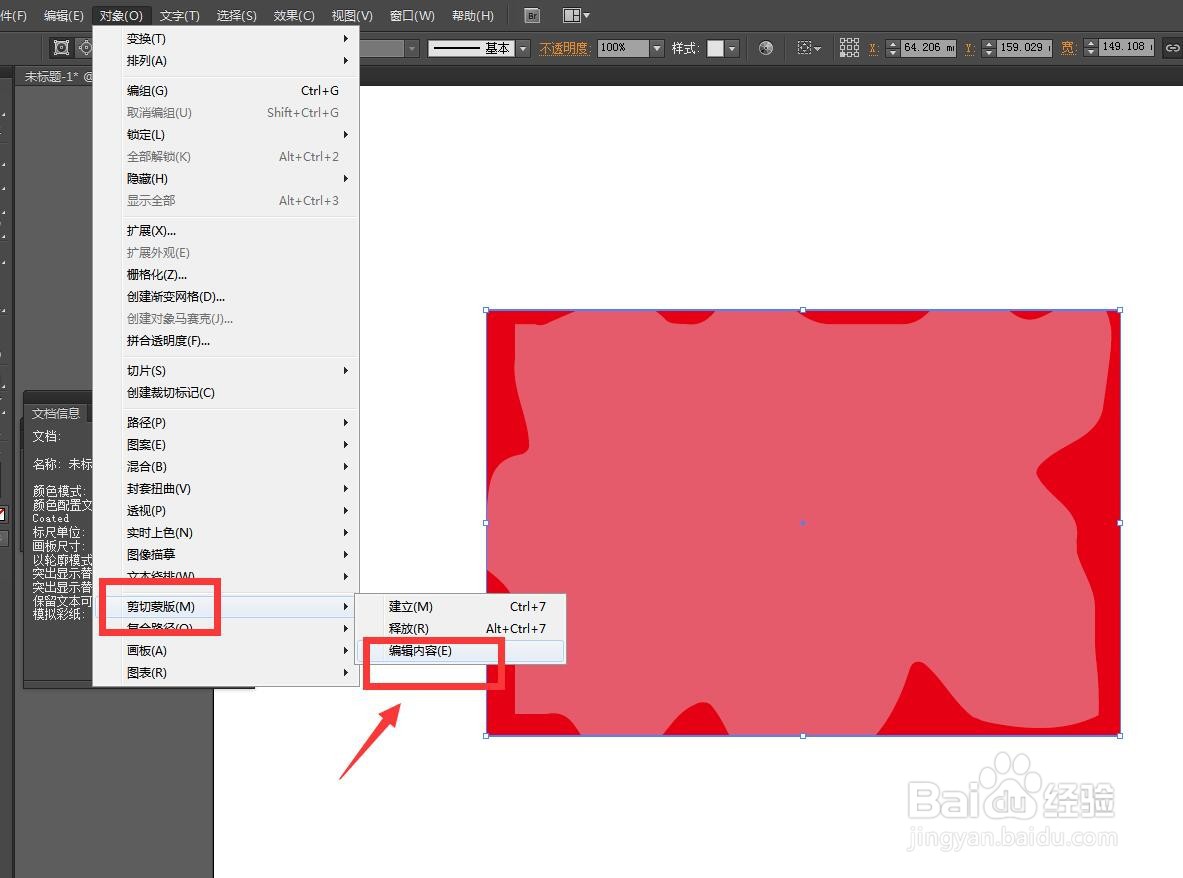Click the width value field 149.108
The width and height of the screenshot is (1183, 878).
(1126, 47)
